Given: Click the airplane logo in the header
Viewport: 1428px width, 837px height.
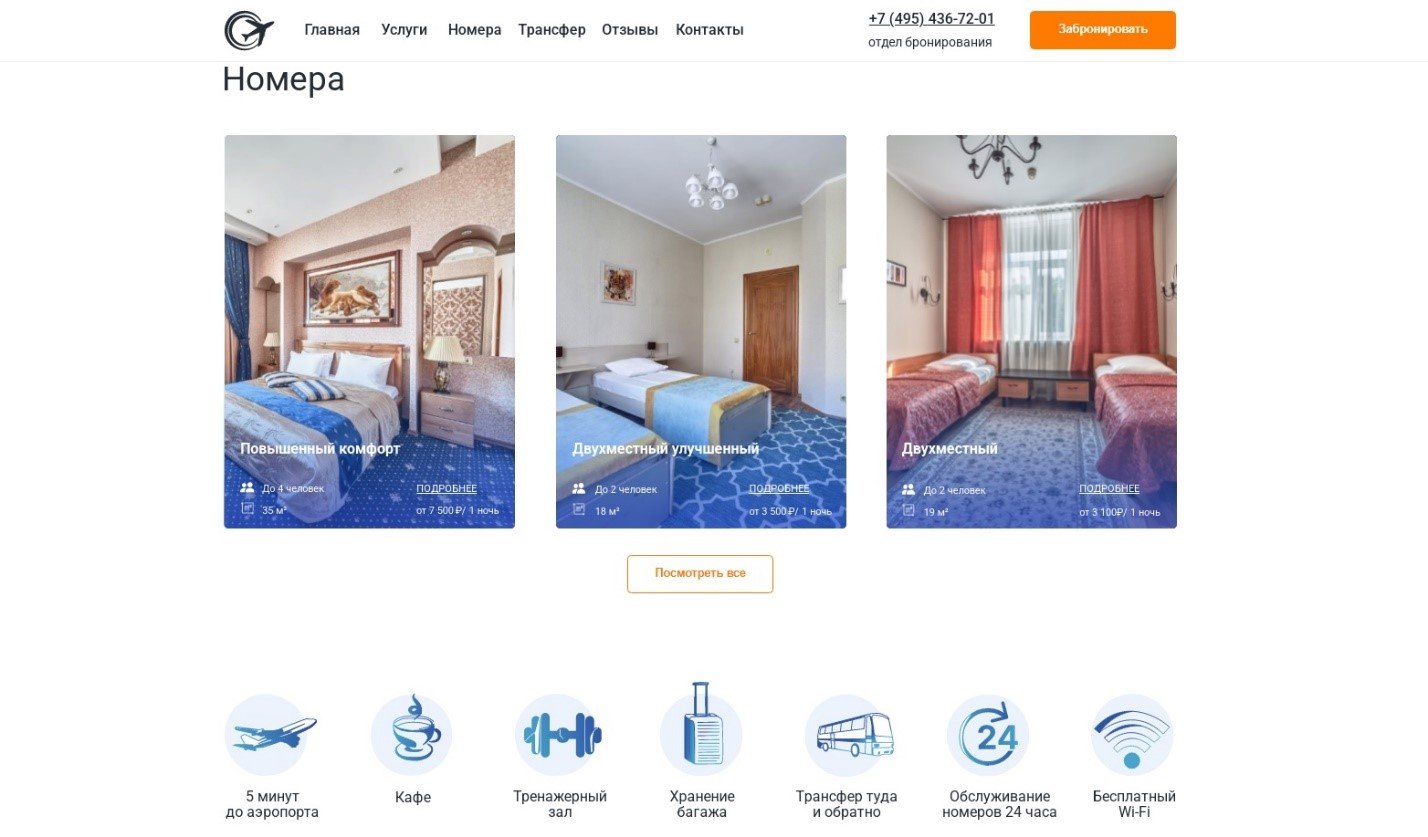Looking at the screenshot, I should click(249, 30).
